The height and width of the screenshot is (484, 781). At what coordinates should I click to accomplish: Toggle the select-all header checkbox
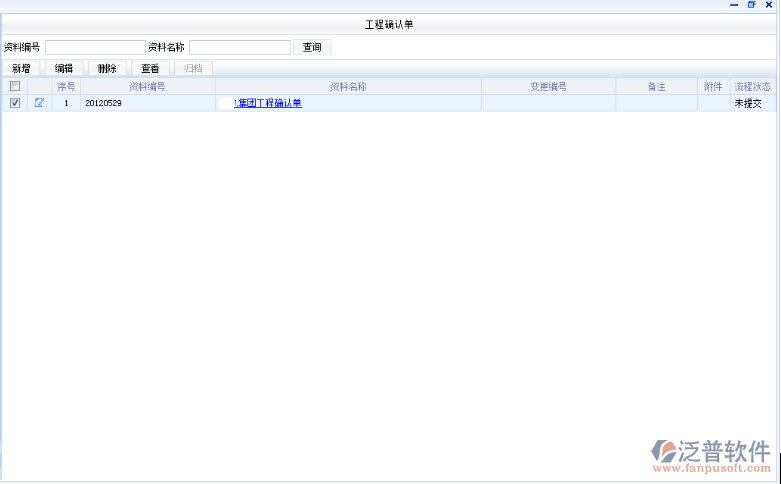(14, 87)
